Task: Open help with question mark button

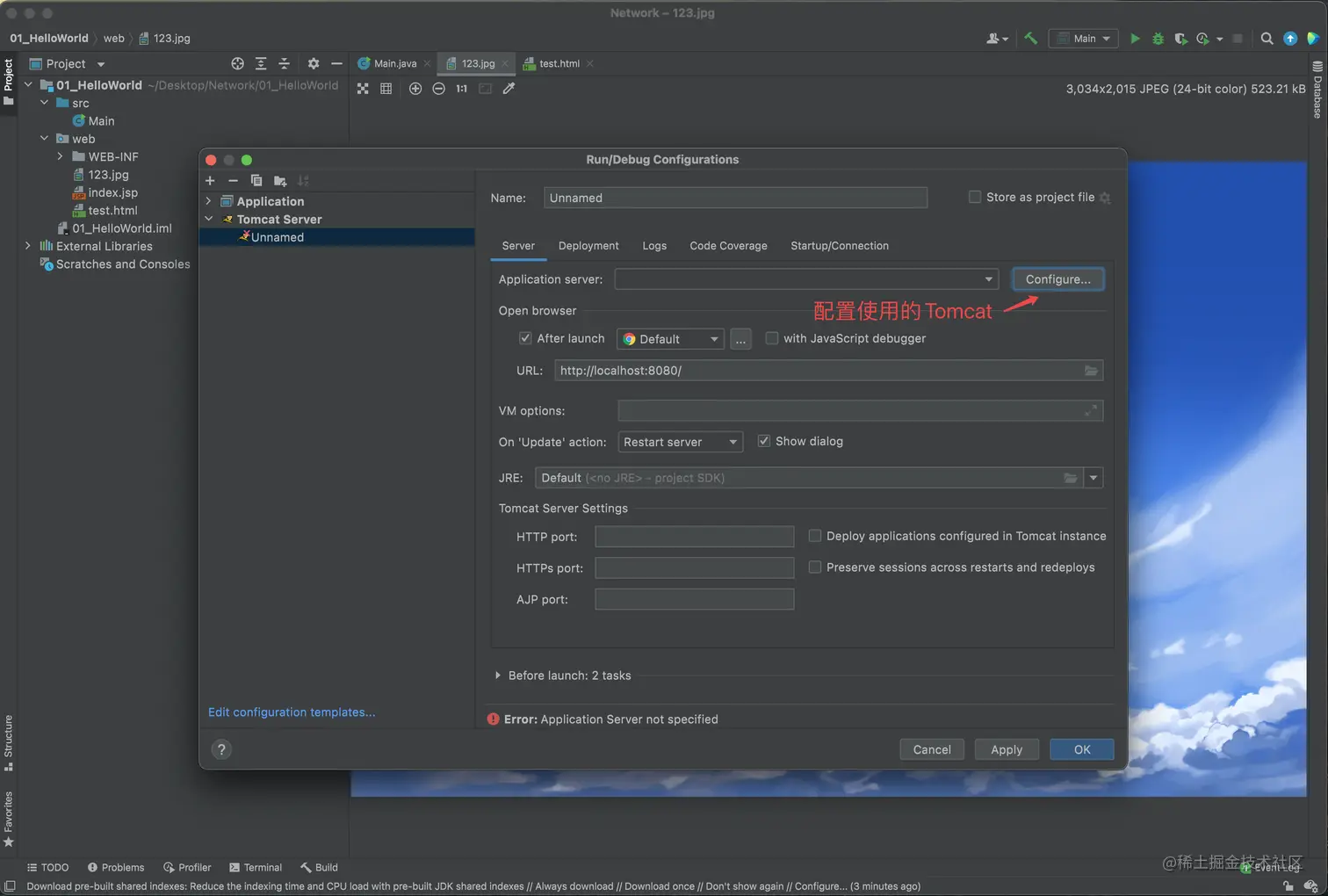Action: 221,749
